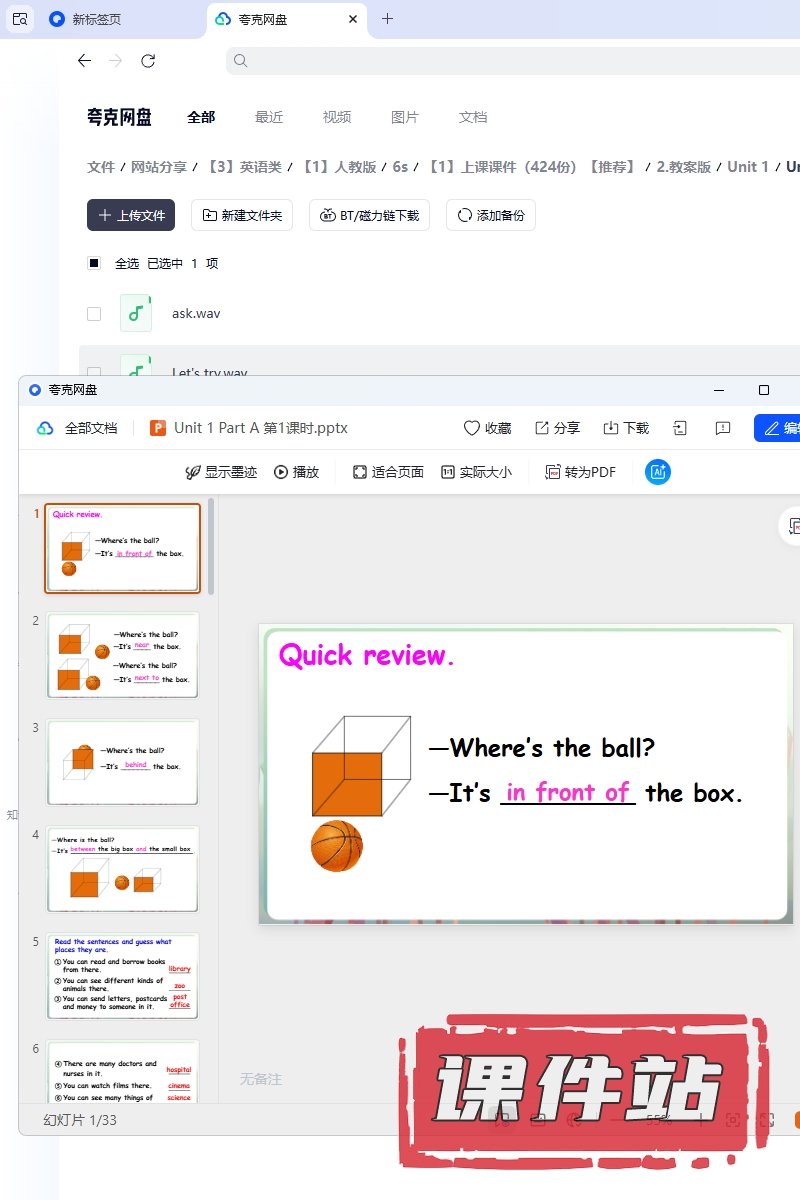
Task: Check the box beside ask.wav
Action: click(x=94, y=314)
